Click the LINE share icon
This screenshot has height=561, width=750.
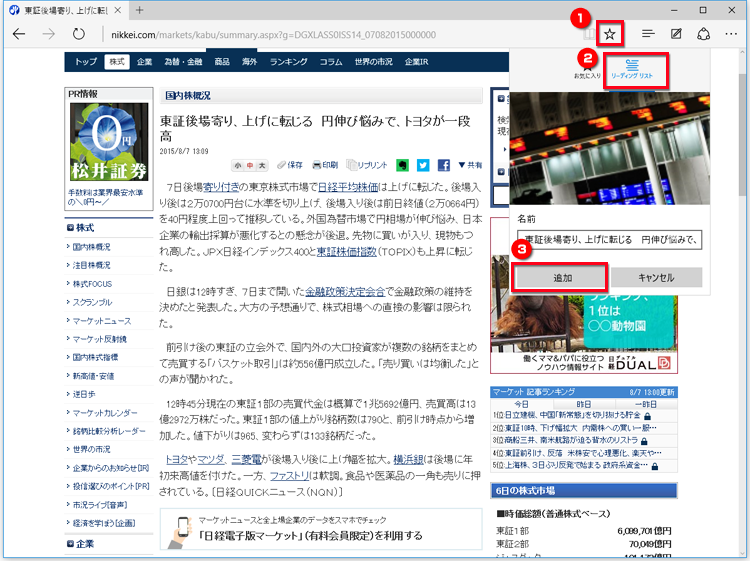tap(402, 165)
